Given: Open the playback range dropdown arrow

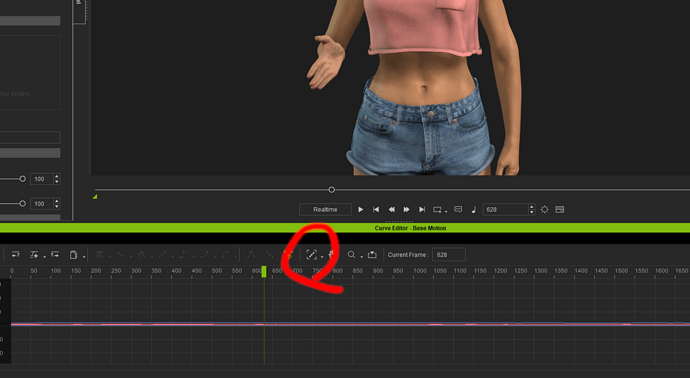Looking at the screenshot, I should tap(446, 212).
